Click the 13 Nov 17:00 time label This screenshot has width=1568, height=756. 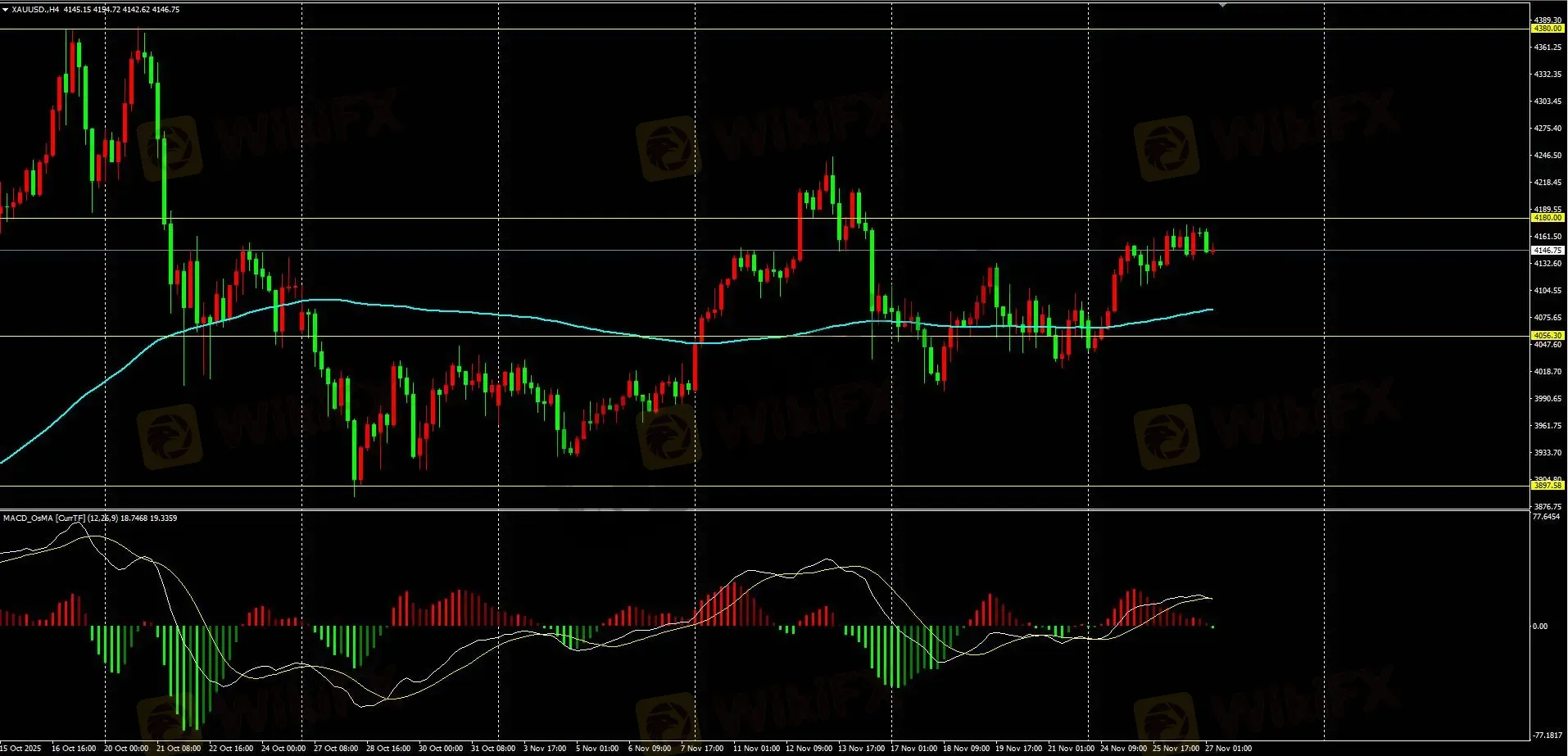pyautogui.click(x=861, y=748)
